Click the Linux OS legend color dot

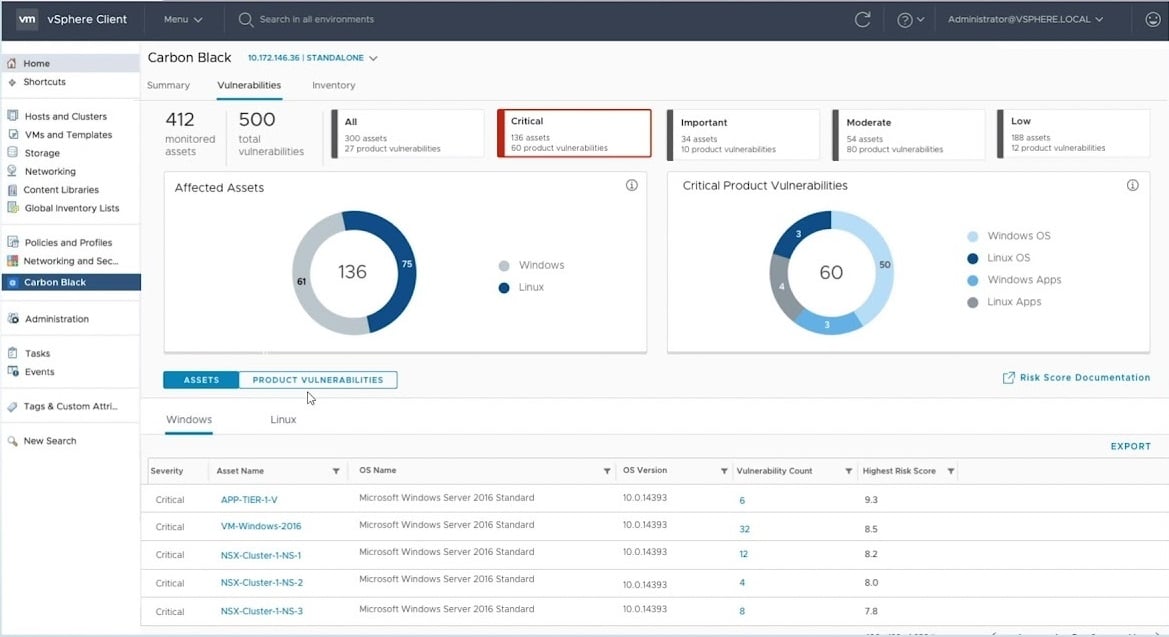(x=972, y=258)
